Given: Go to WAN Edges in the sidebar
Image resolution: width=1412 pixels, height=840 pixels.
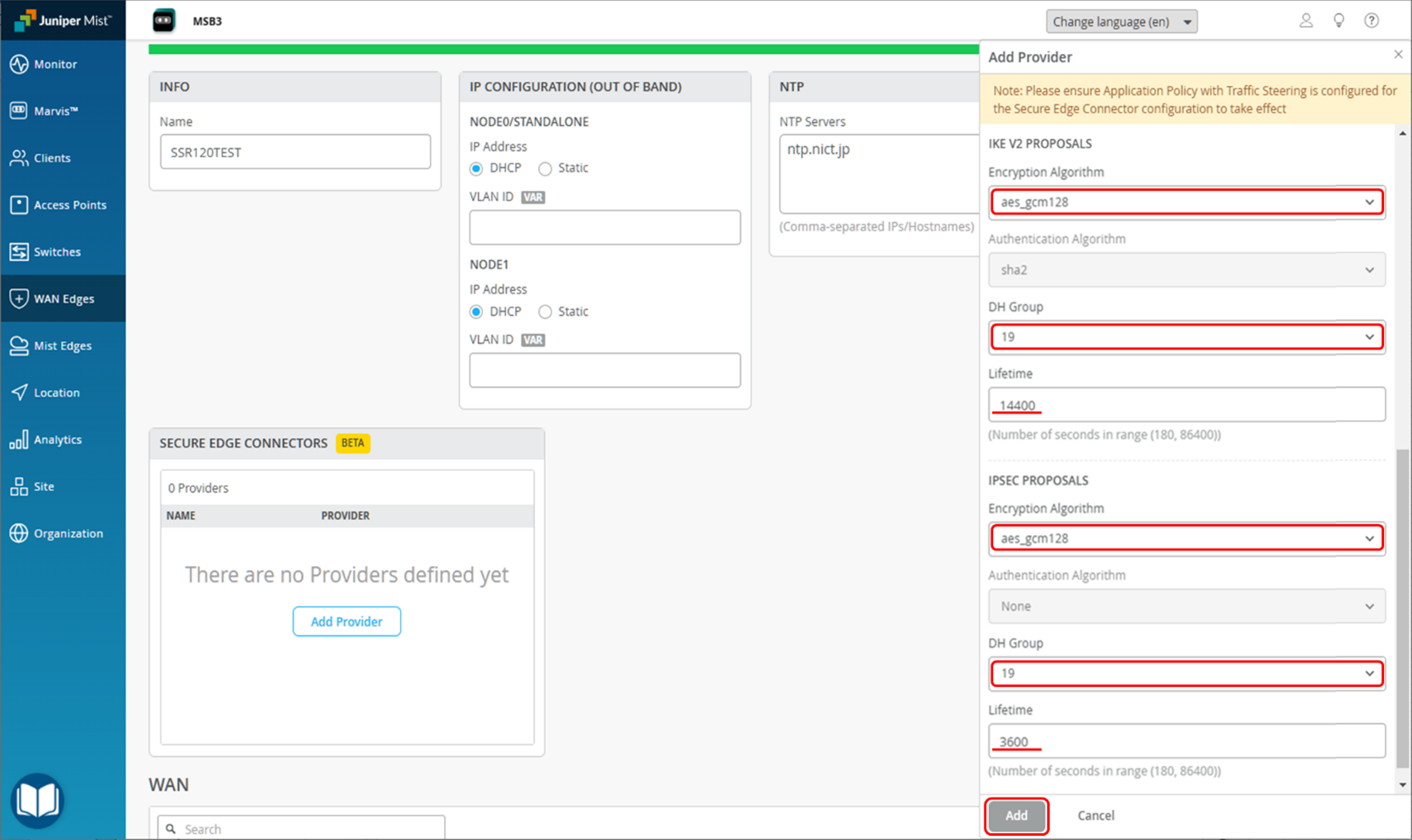Looking at the screenshot, I should (x=63, y=299).
